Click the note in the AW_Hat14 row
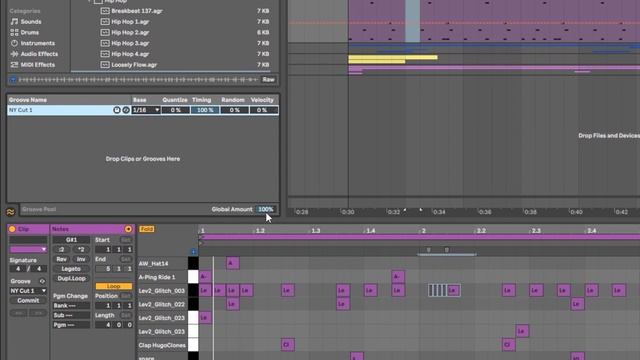The image size is (640, 360). 233,263
